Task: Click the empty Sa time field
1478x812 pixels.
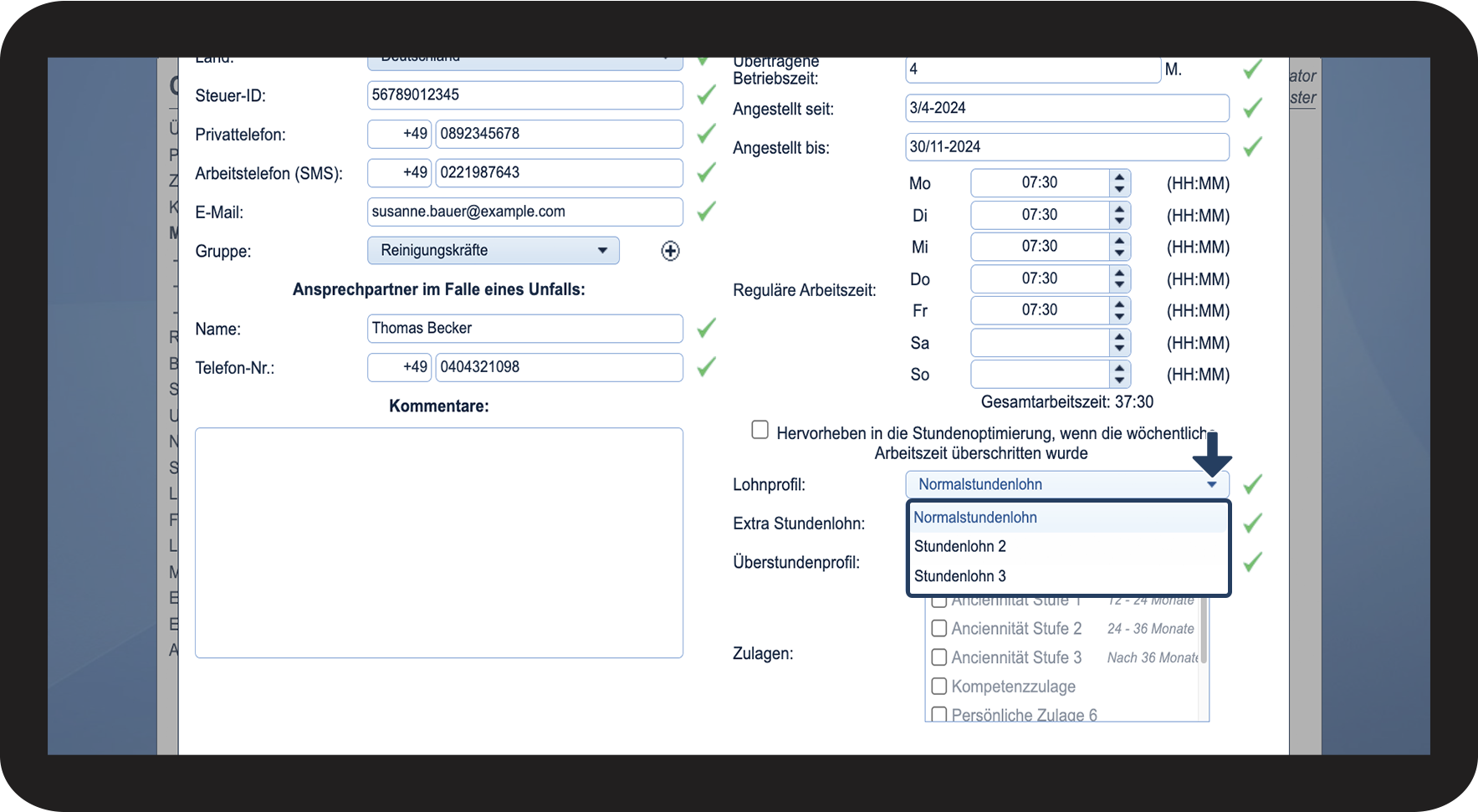Action: pos(1041,343)
